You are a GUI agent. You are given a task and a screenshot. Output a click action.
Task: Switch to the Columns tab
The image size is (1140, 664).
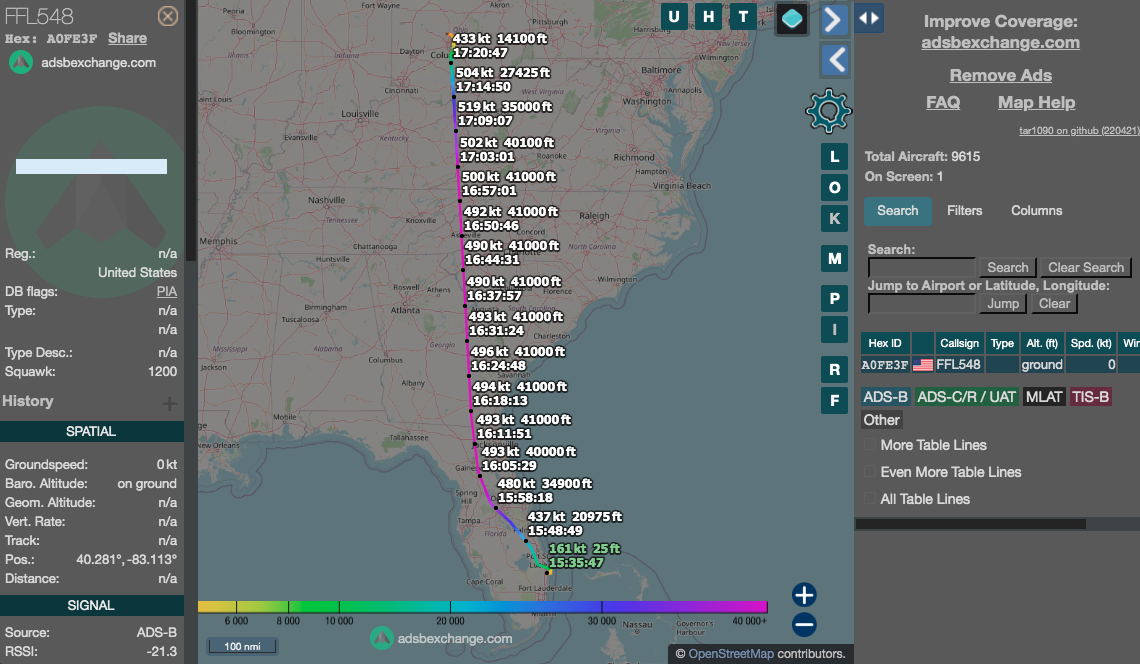(x=1036, y=211)
